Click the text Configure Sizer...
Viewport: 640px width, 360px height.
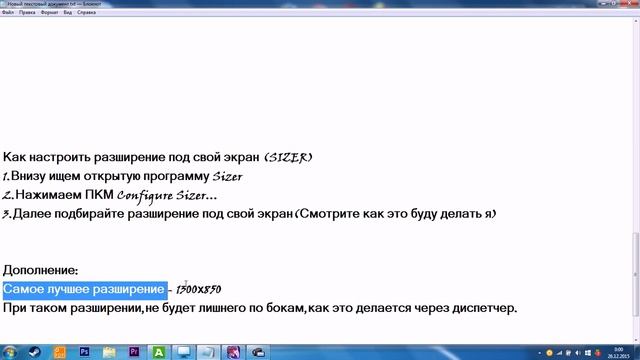pyautogui.click(x=167, y=196)
